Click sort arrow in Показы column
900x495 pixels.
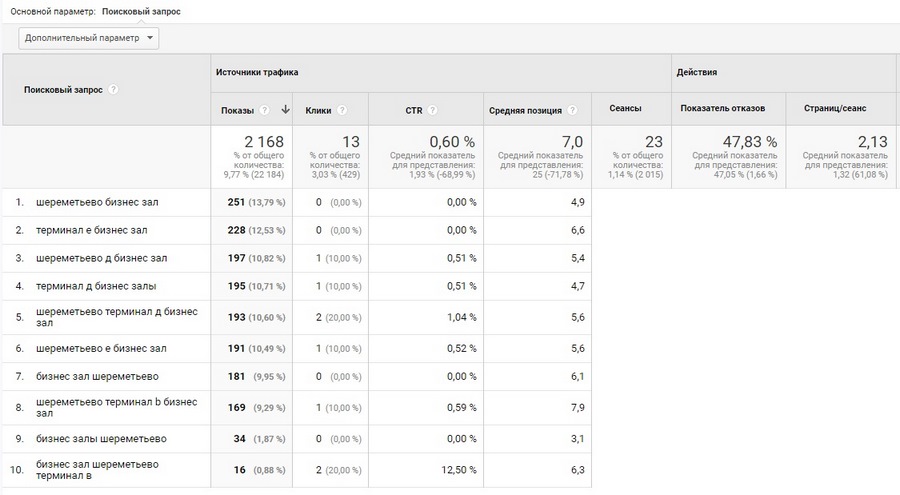click(x=285, y=110)
